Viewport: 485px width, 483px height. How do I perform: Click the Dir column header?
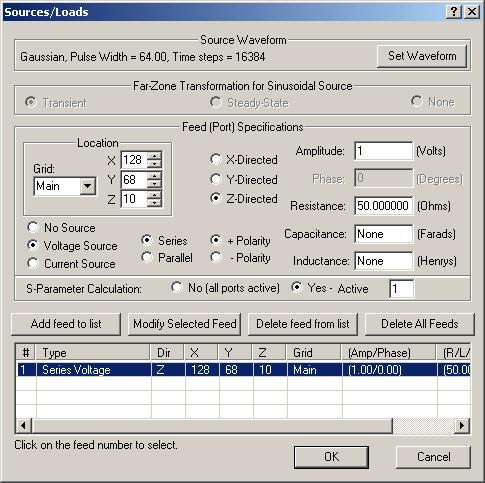pyautogui.click(x=167, y=353)
